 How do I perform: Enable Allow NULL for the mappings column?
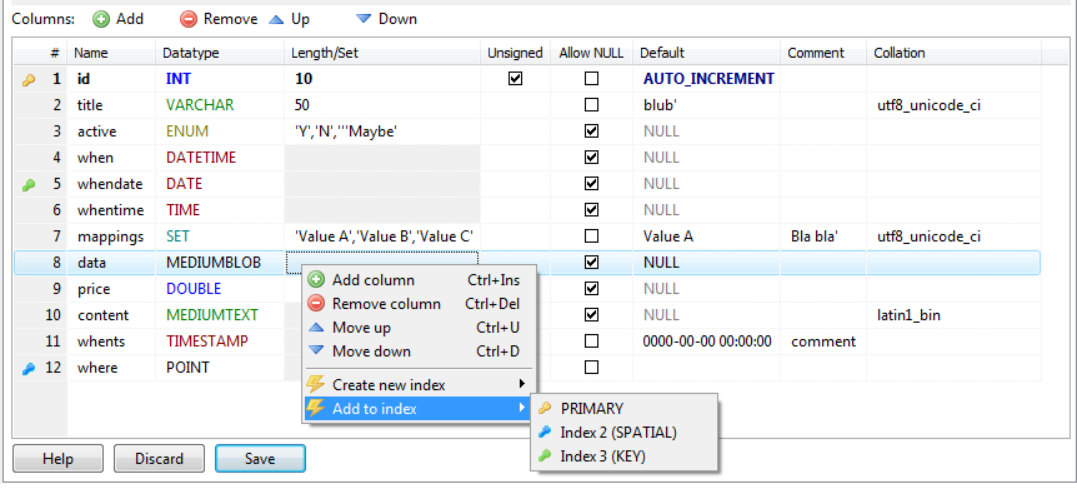coord(591,236)
